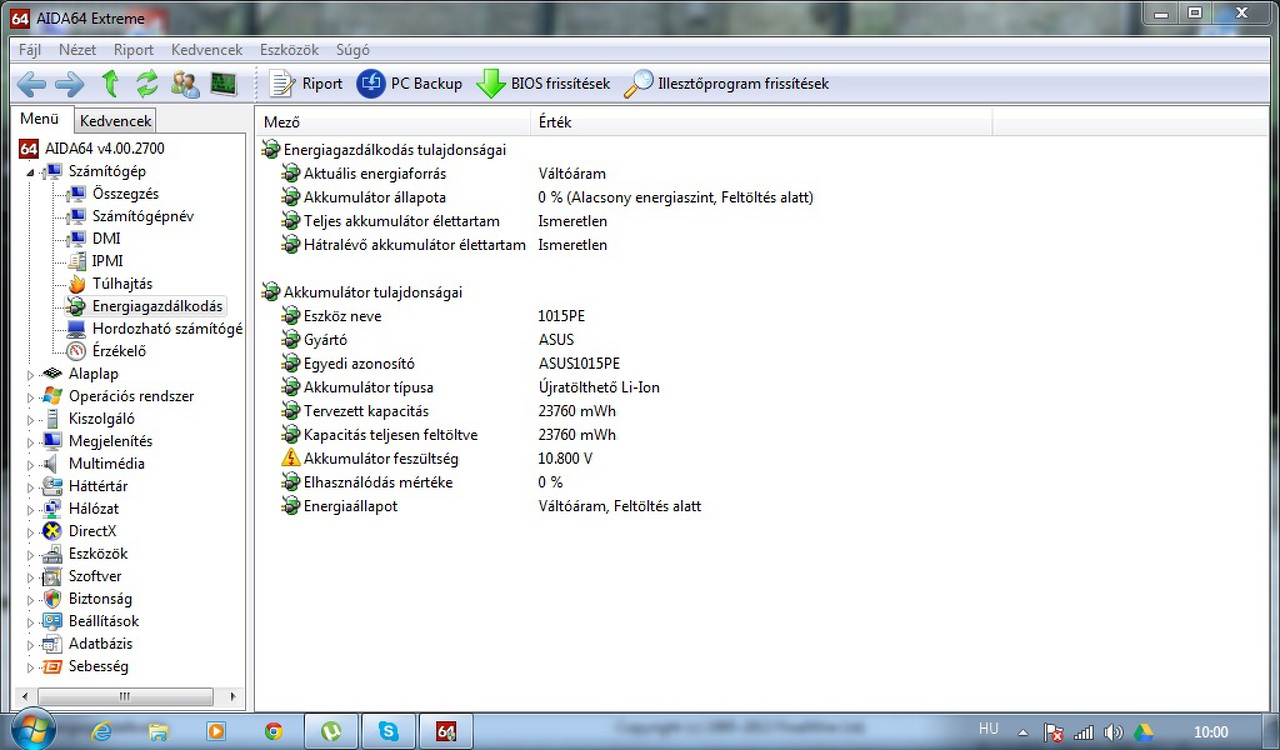Expand the Háttértár tree node

(30, 487)
